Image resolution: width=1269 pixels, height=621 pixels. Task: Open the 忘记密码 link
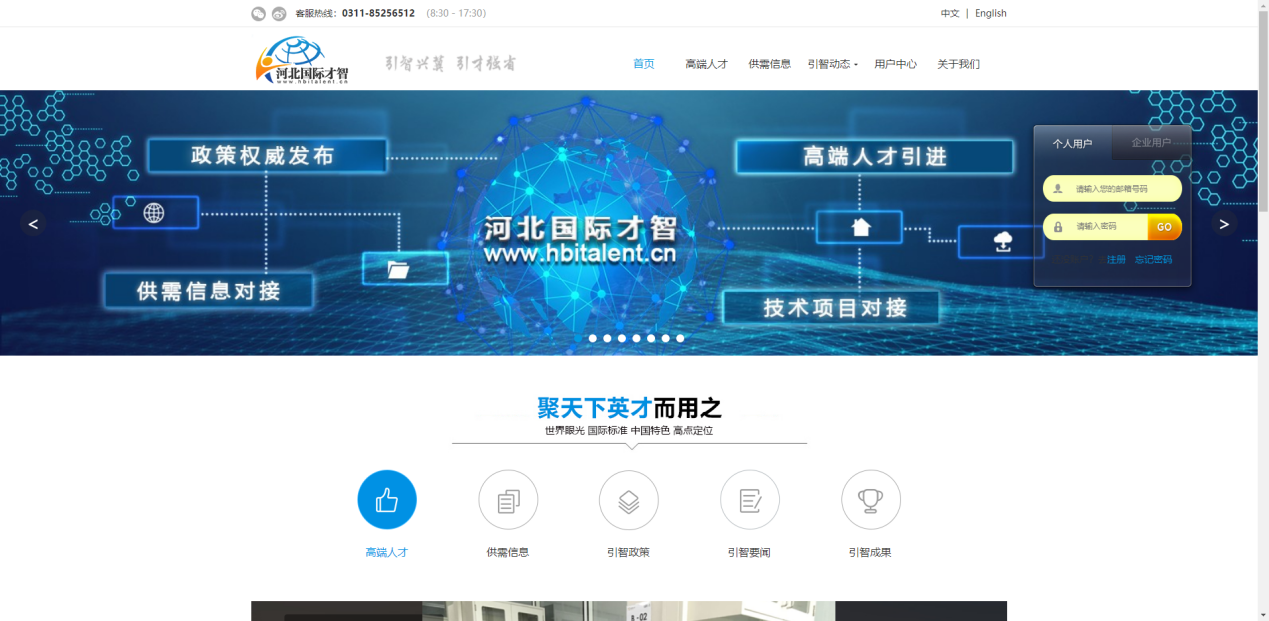pos(1153,260)
